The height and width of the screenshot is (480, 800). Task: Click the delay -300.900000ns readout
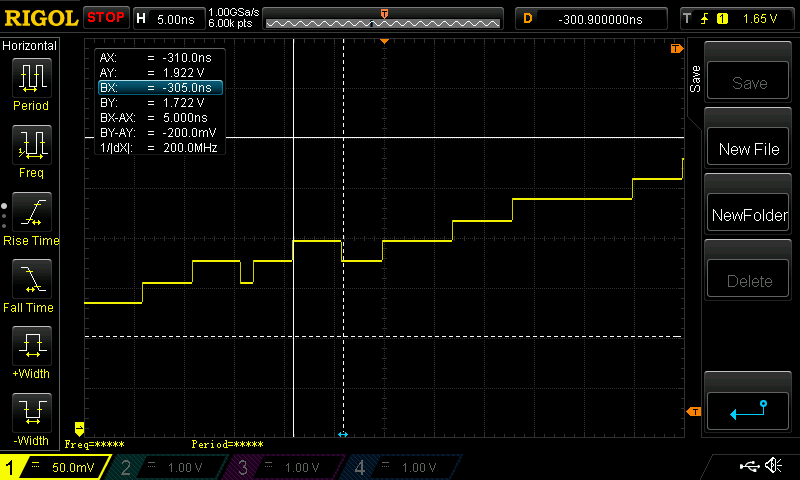pos(600,19)
